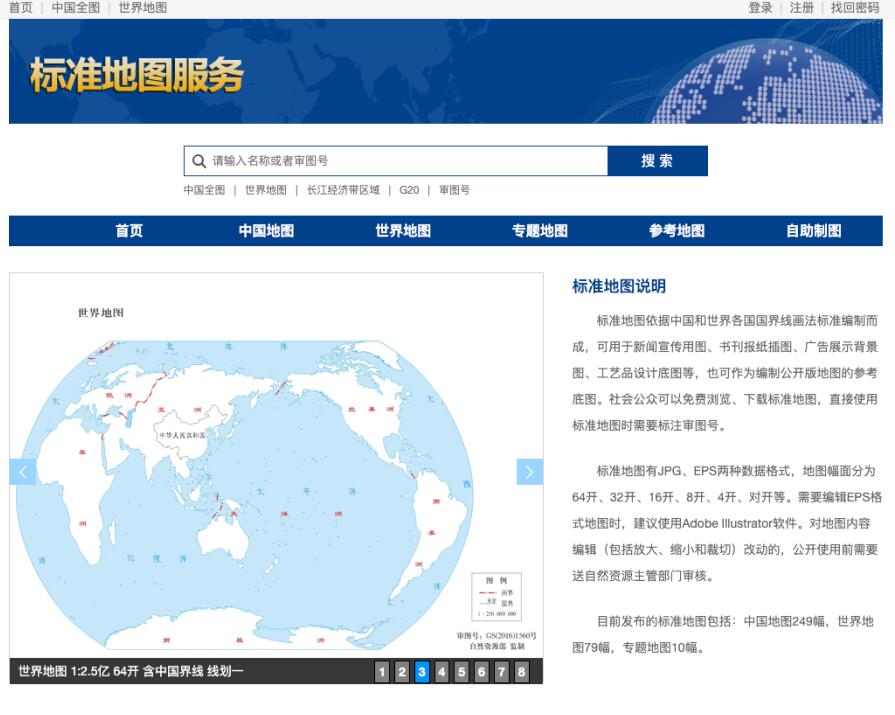Select the highlighted slide 3 indicator
895x715 pixels.
click(422, 672)
